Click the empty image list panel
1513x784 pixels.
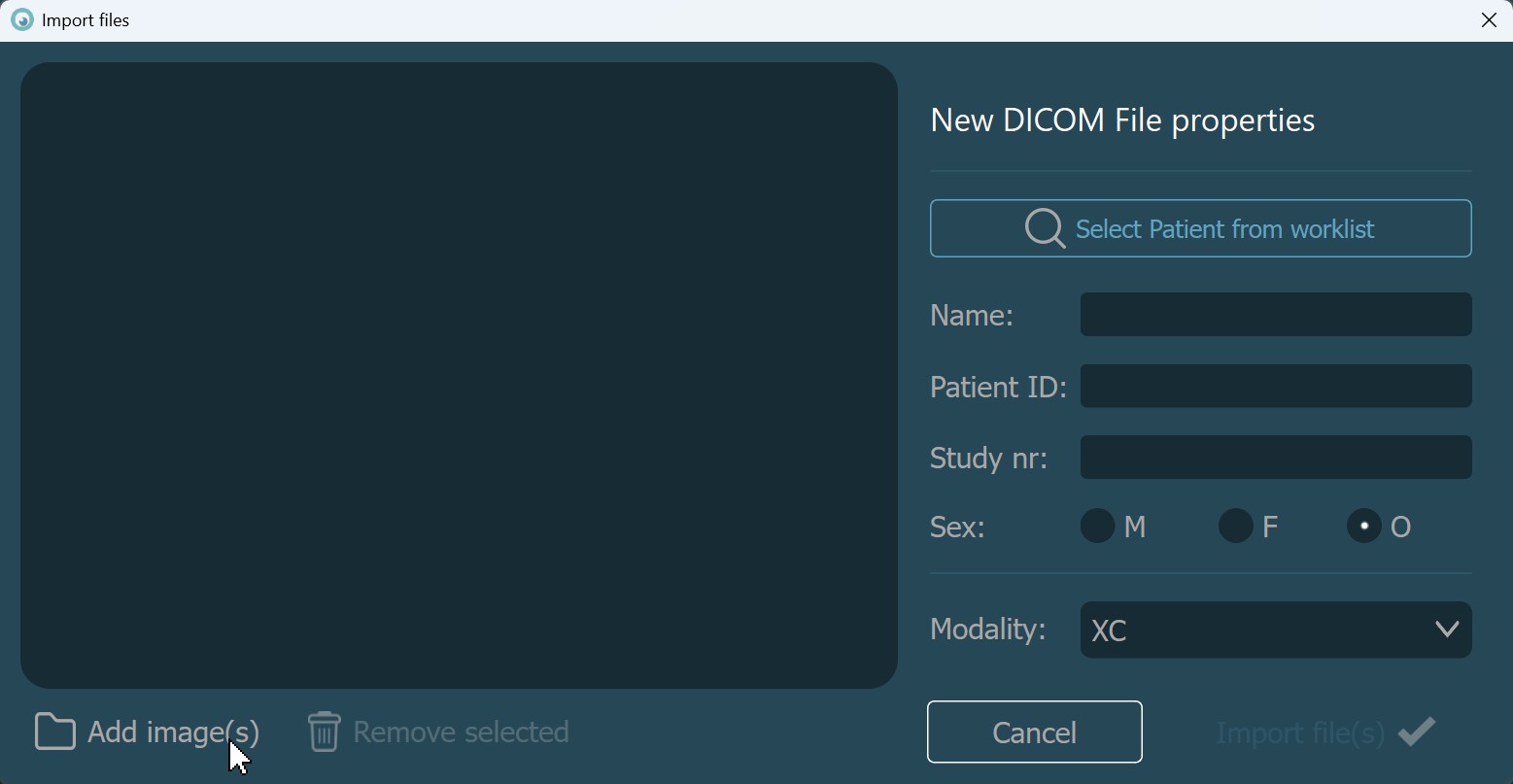459,375
